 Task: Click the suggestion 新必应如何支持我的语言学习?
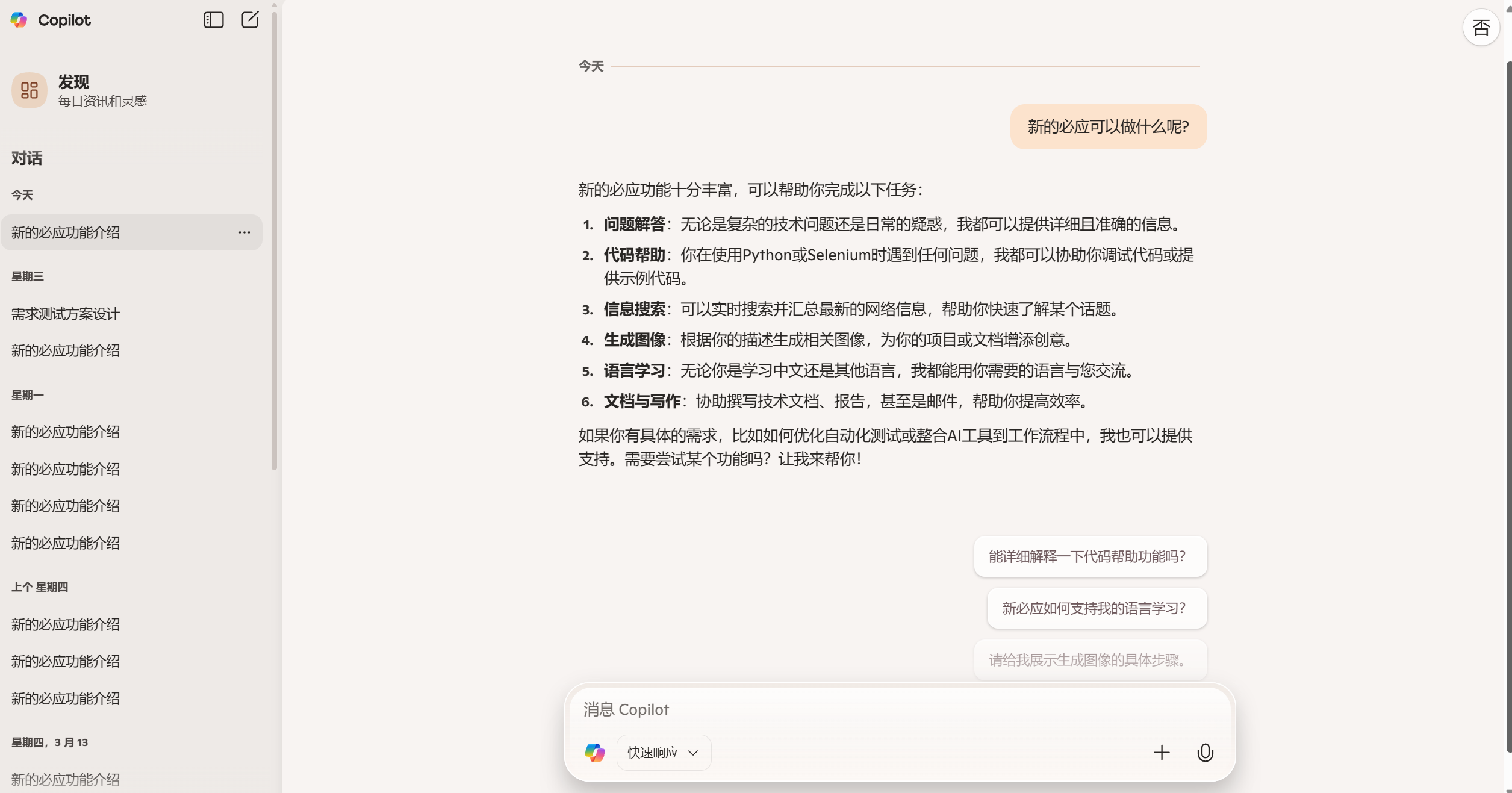[1097, 608]
